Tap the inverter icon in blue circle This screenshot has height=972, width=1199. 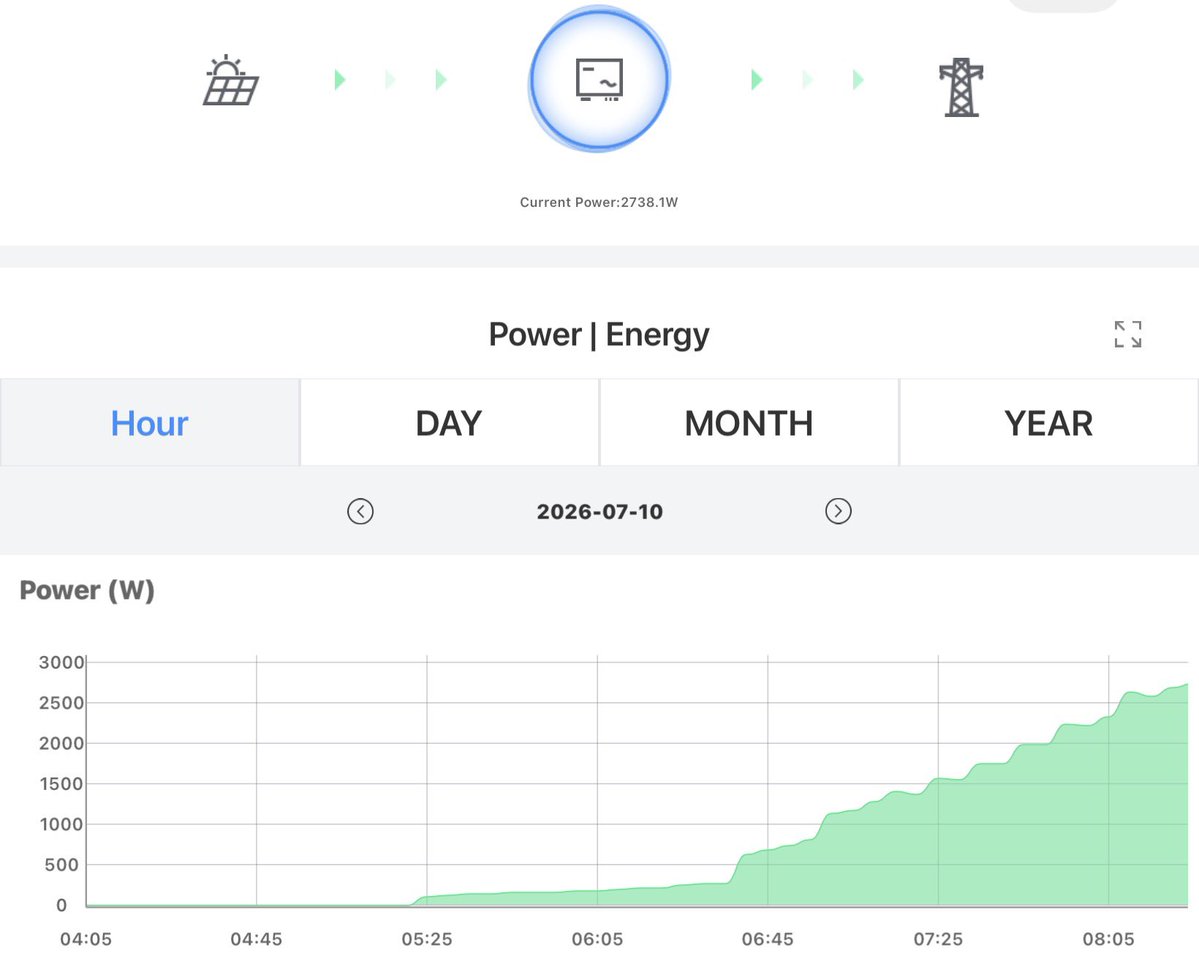pyautogui.click(x=600, y=79)
